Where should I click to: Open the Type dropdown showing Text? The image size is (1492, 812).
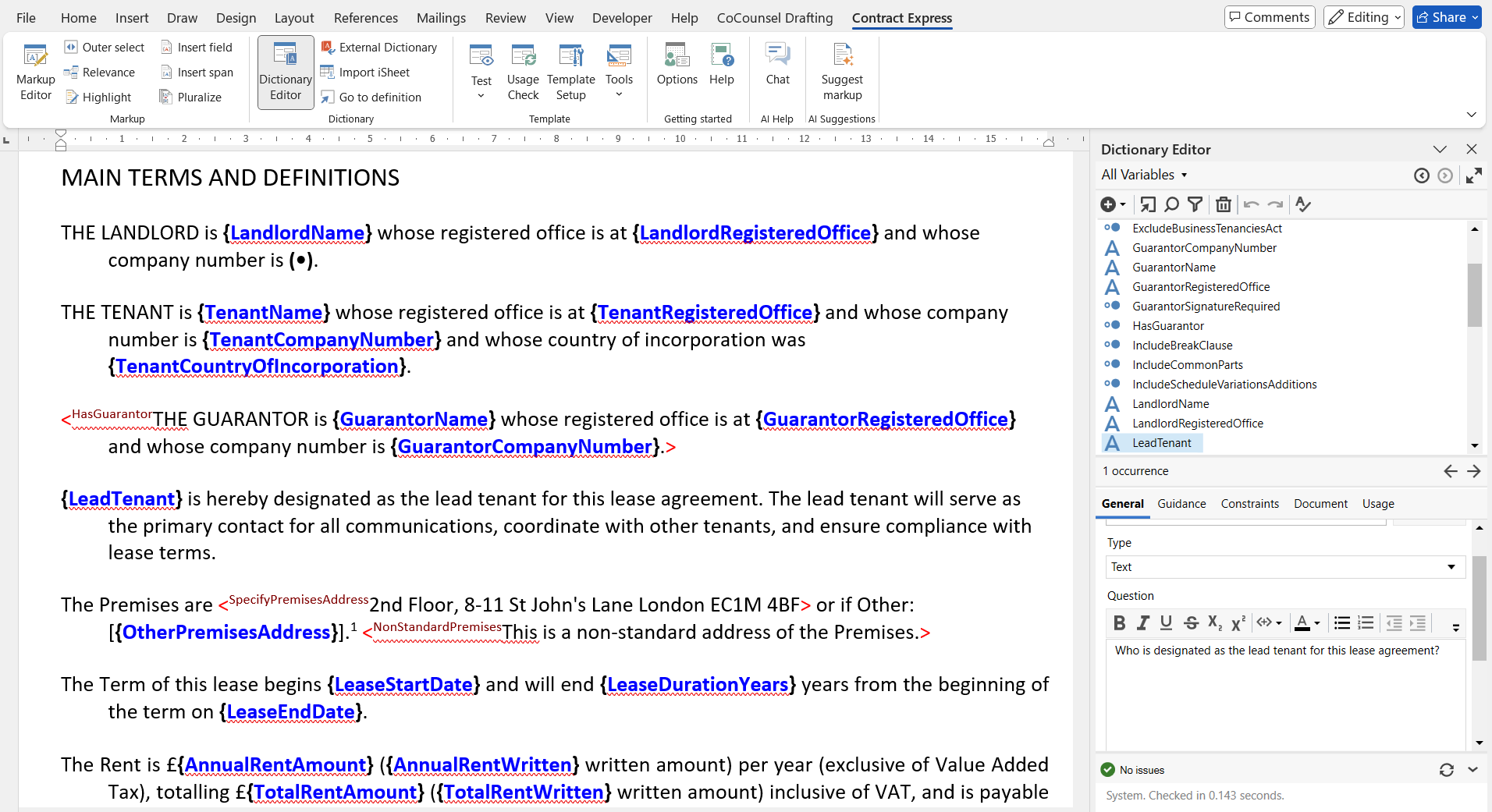pyautogui.click(x=1282, y=566)
